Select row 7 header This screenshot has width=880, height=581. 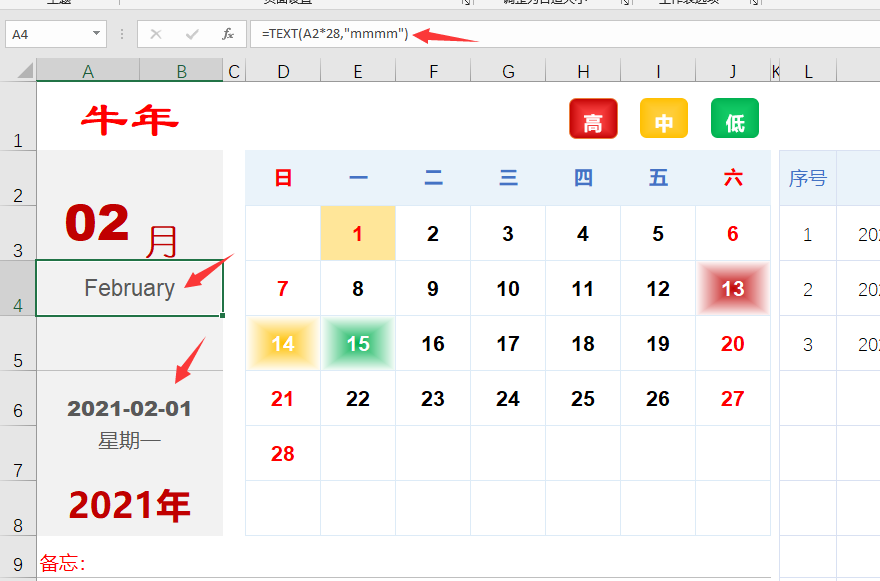pyautogui.click(x=18, y=453)
